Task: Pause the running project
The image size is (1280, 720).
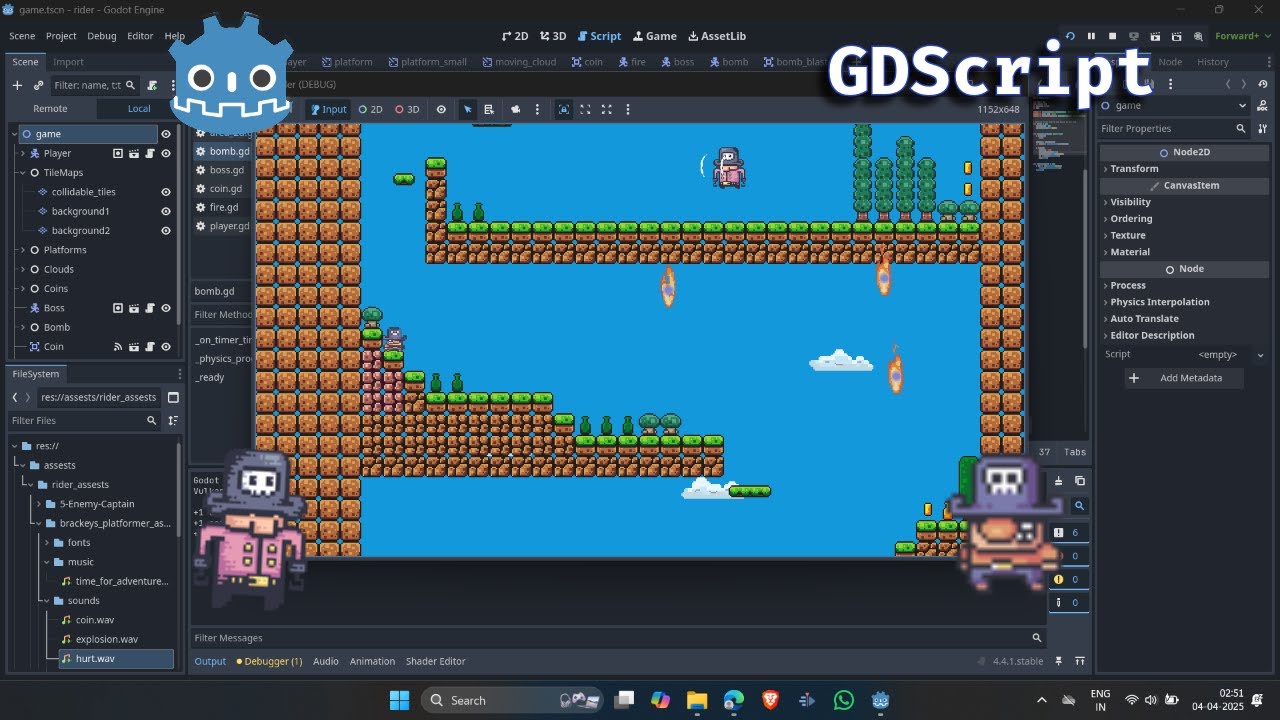Action: click(1091, 36)
